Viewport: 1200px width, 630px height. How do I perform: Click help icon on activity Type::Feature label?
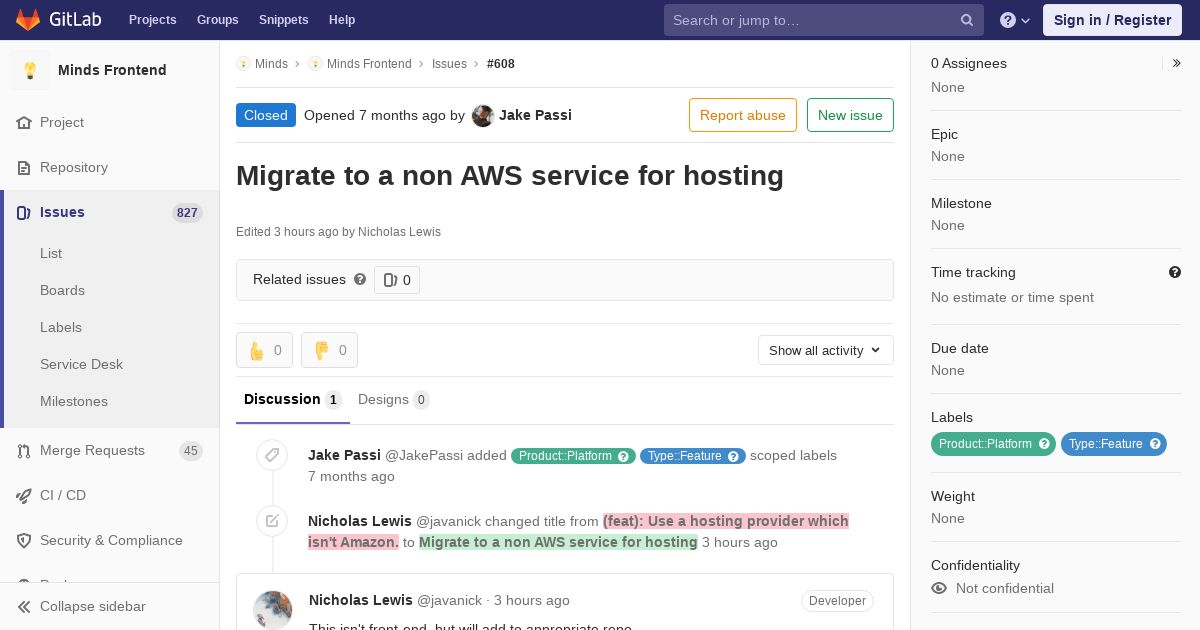[x=734, y=456]
